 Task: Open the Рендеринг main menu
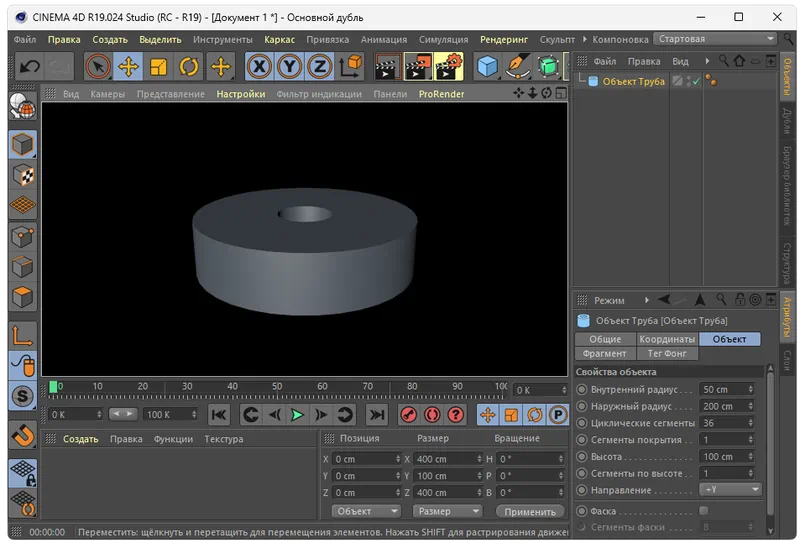[x=504, y=39]
